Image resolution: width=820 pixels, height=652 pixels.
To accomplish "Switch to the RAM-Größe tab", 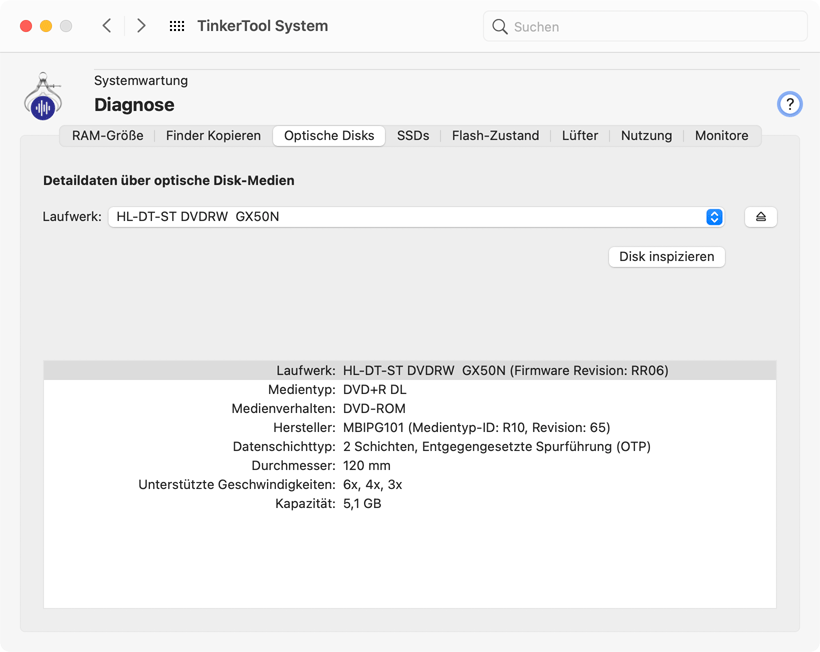I will 107,135.
